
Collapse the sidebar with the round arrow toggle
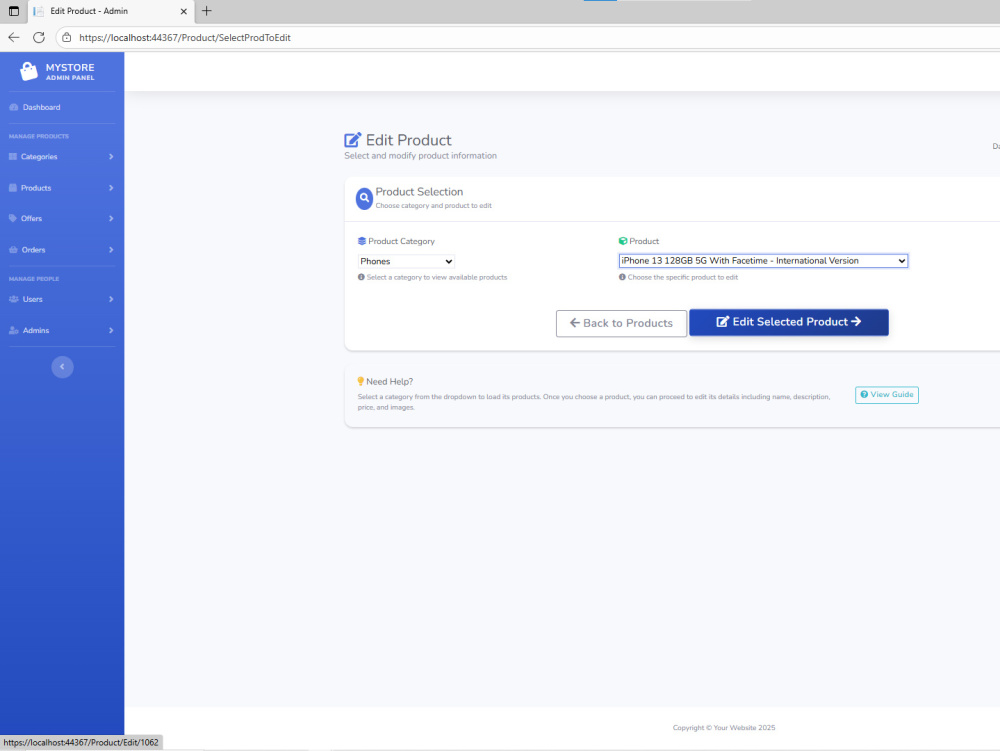62,367
